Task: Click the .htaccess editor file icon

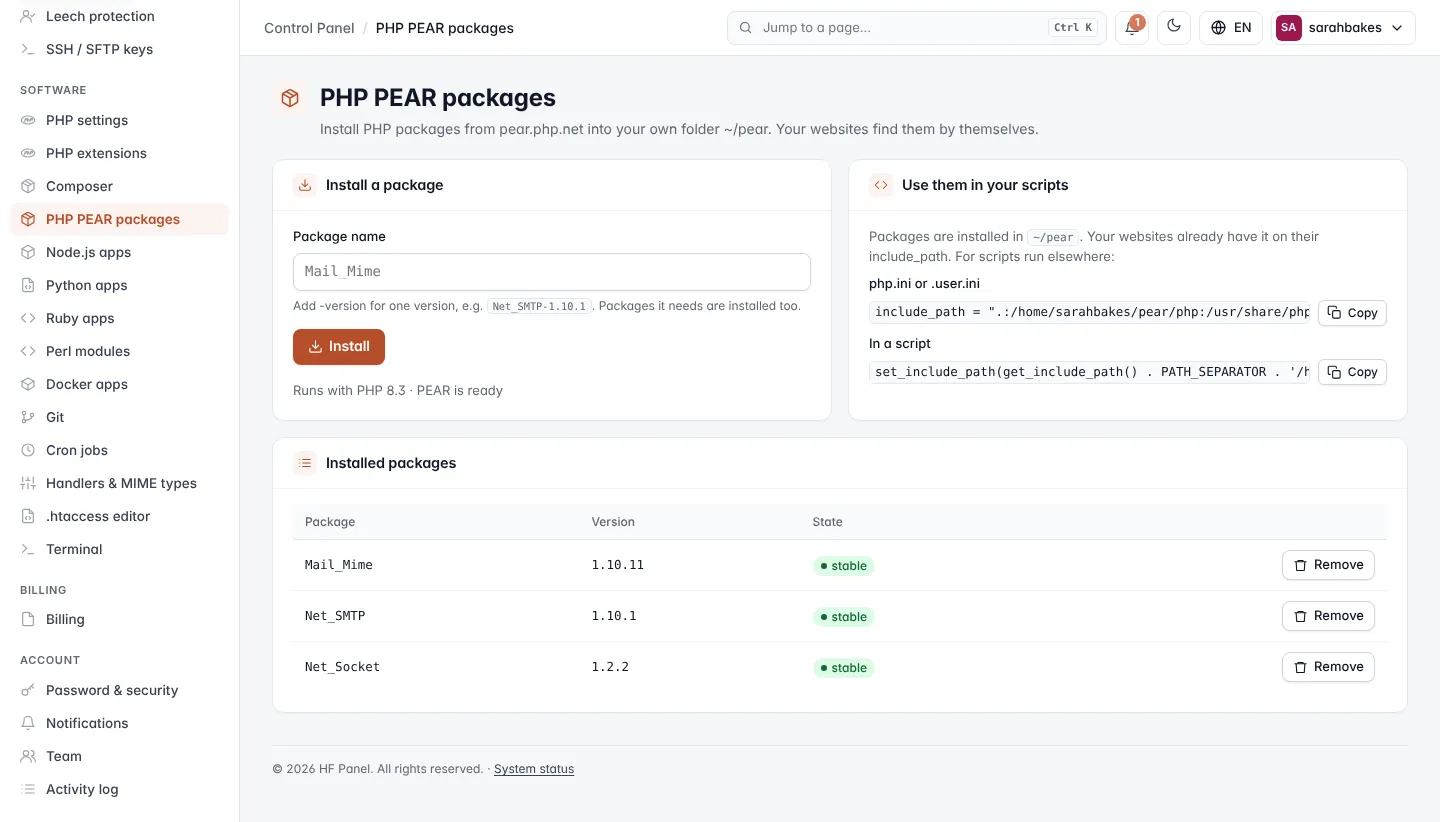Action: [28, 516]
